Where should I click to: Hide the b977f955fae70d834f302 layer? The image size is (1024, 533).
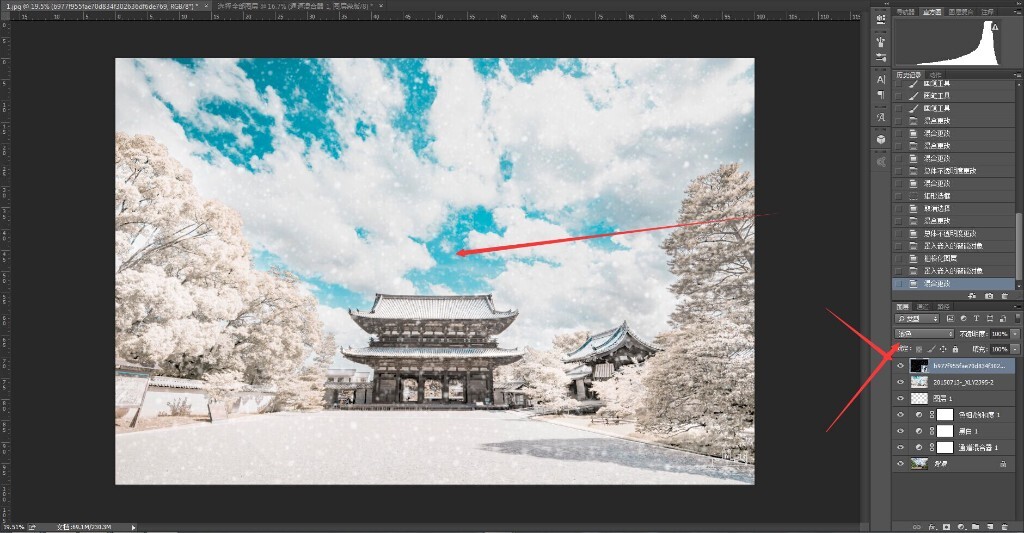pyautogui.click(x=901, y=366)
